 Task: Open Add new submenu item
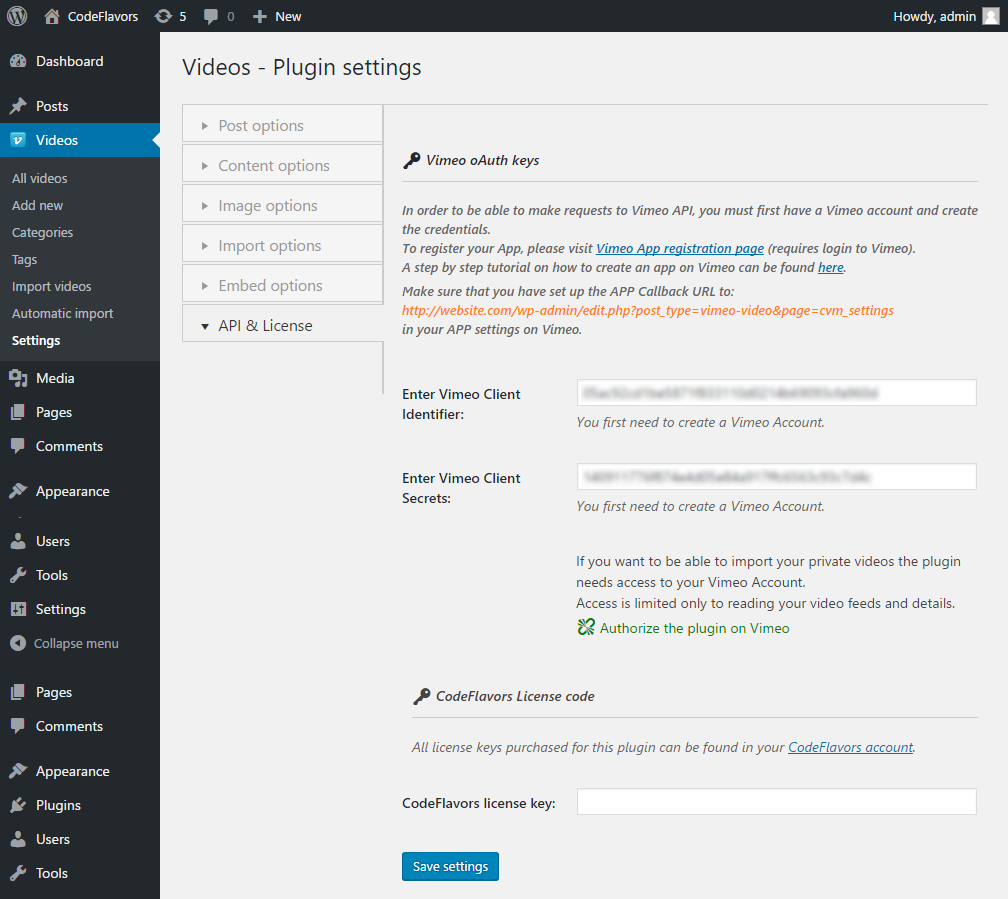pyautogui.click(x=37, y=205)
